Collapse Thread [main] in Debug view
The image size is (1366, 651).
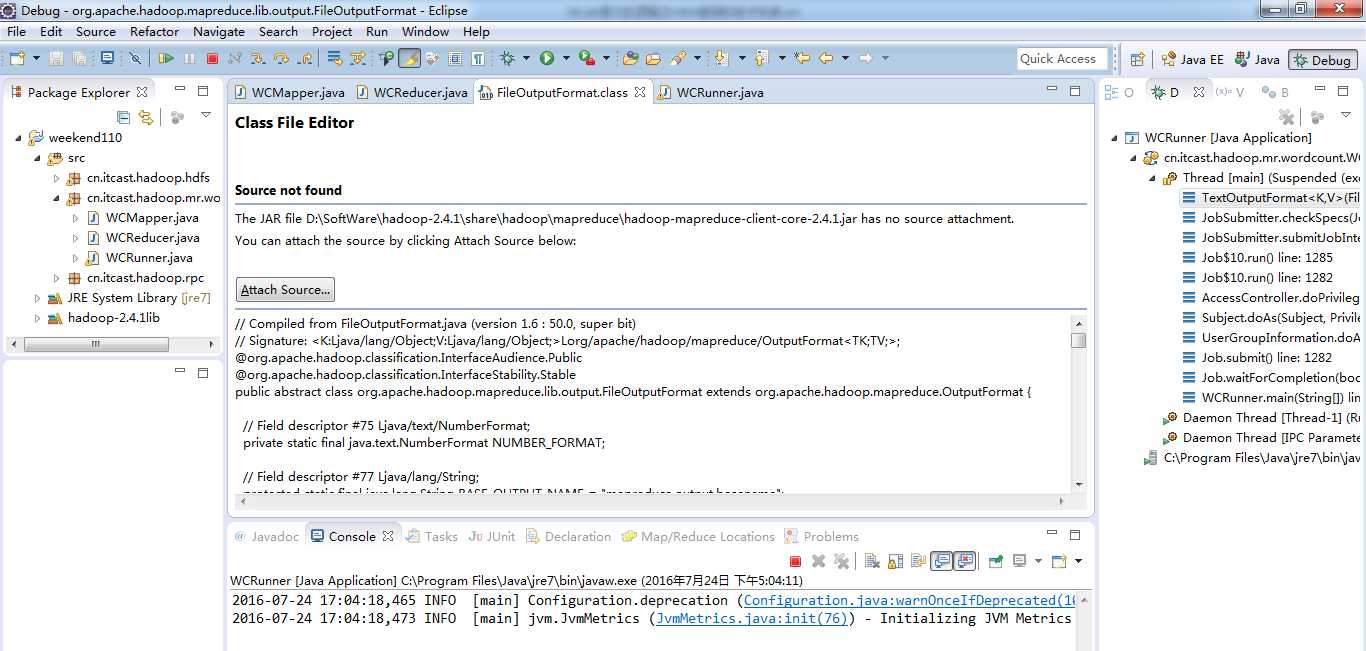[x=1153, y=178]
